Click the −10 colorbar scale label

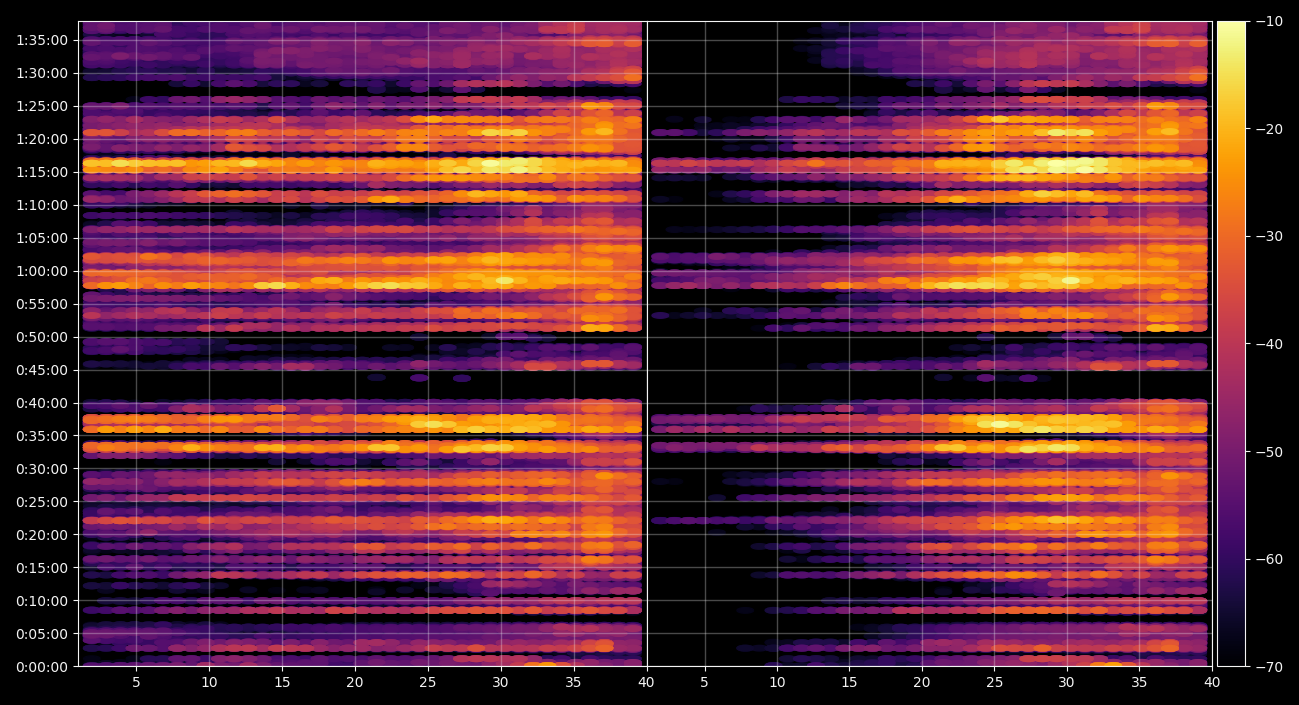(x=1269, y=21)
